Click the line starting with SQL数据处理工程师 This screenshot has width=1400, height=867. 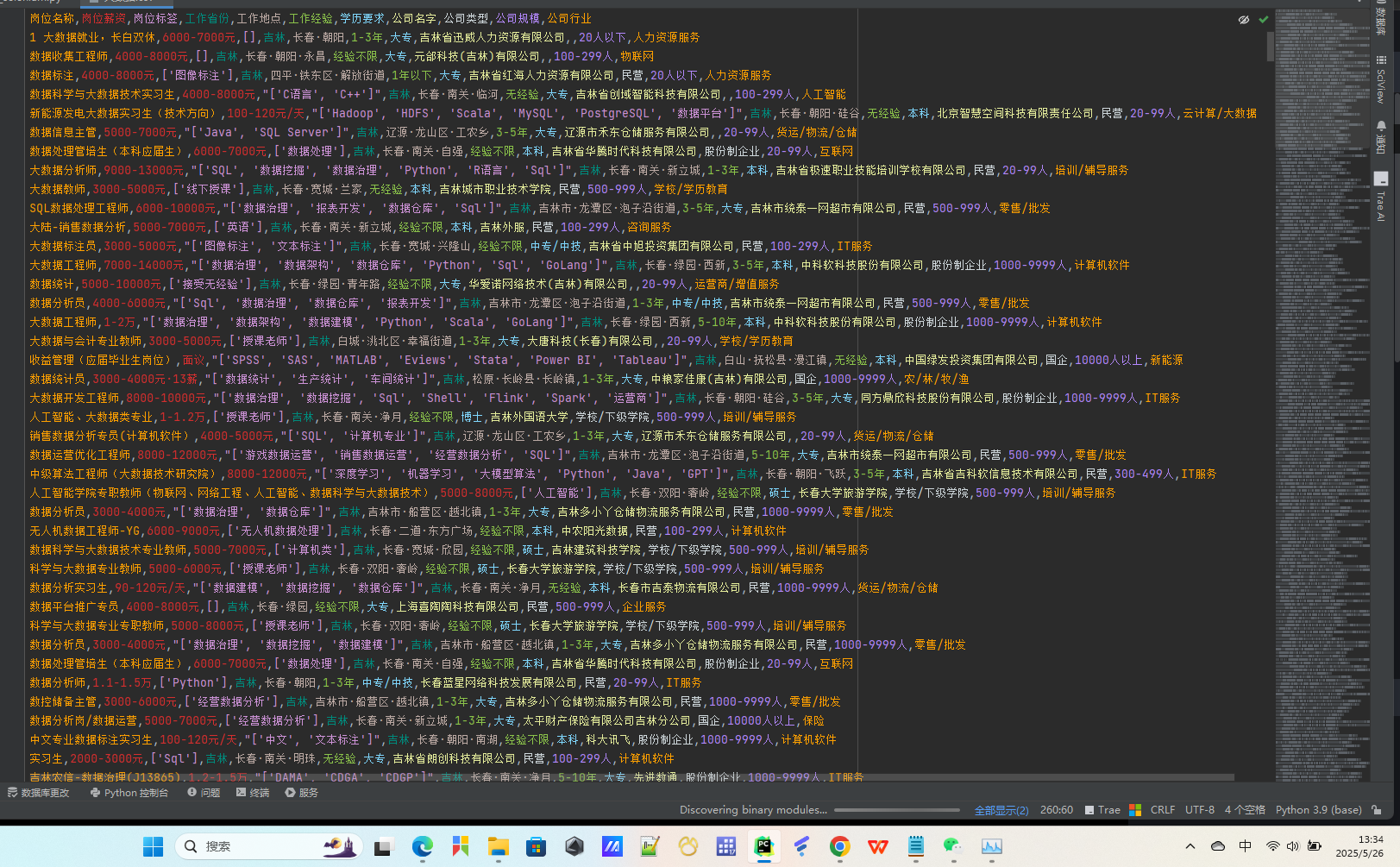pos(540,208)
